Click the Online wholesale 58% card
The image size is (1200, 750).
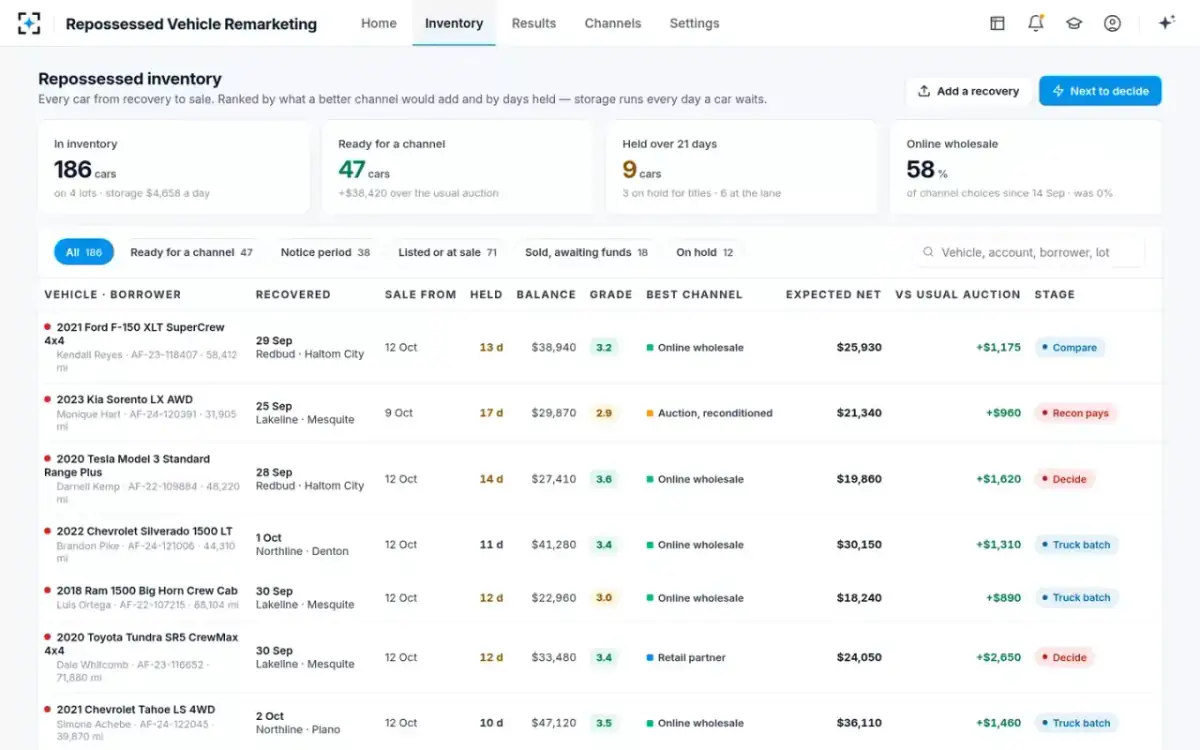(x=1026, y=167)
